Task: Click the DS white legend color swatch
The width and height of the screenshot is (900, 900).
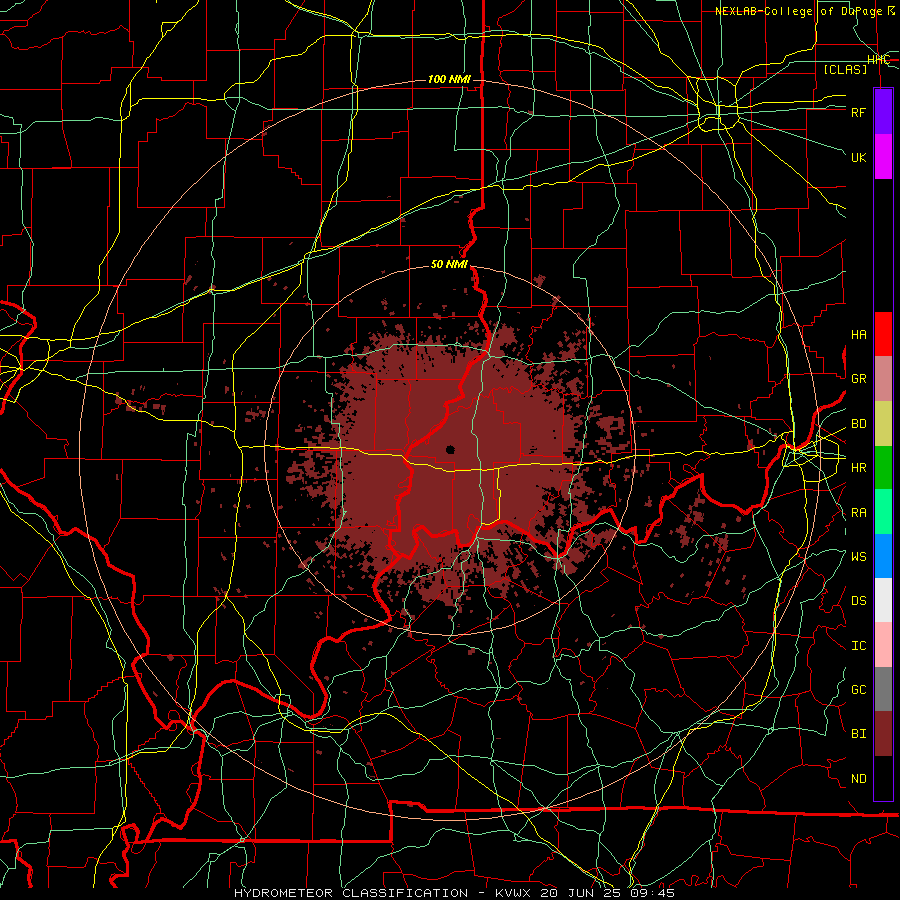Action: click(883, 600)
